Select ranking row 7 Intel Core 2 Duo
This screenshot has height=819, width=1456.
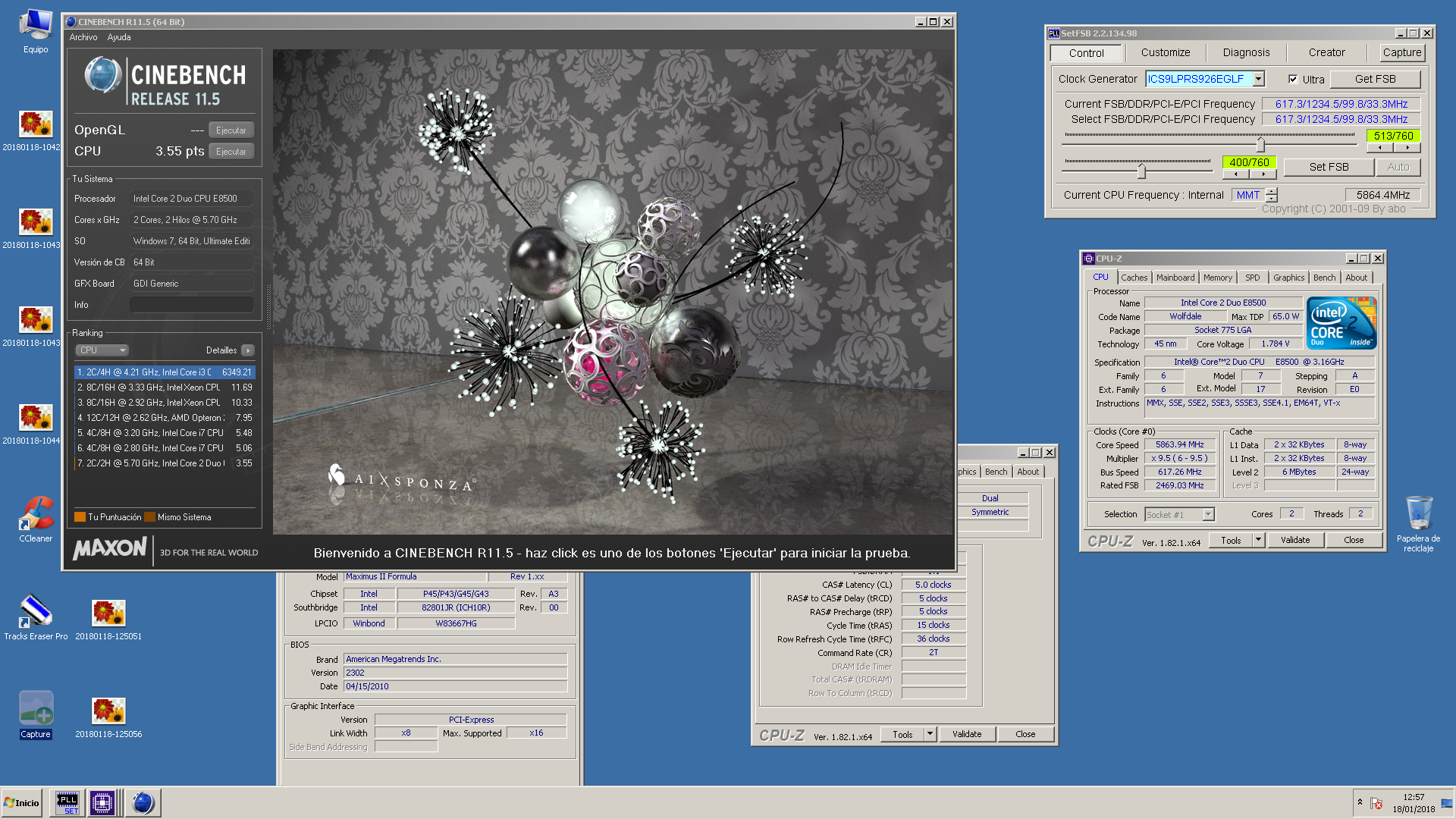click(165, 463)
